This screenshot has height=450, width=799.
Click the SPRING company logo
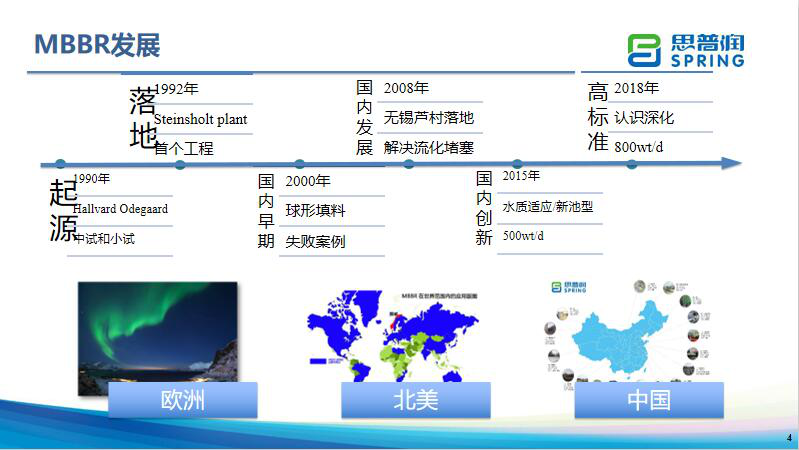(x=686, y=50)
